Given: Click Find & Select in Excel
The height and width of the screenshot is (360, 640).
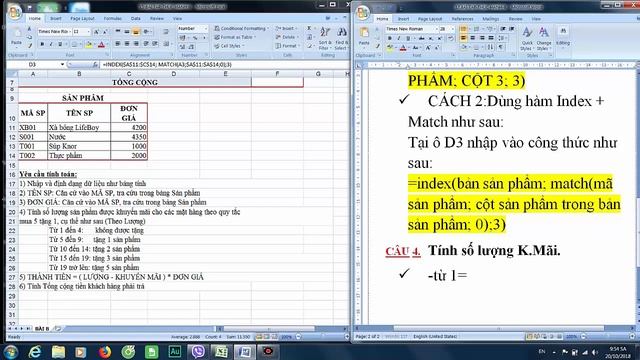Looking at the screenshot, I should pyautogui.click(x=341, y=38).
